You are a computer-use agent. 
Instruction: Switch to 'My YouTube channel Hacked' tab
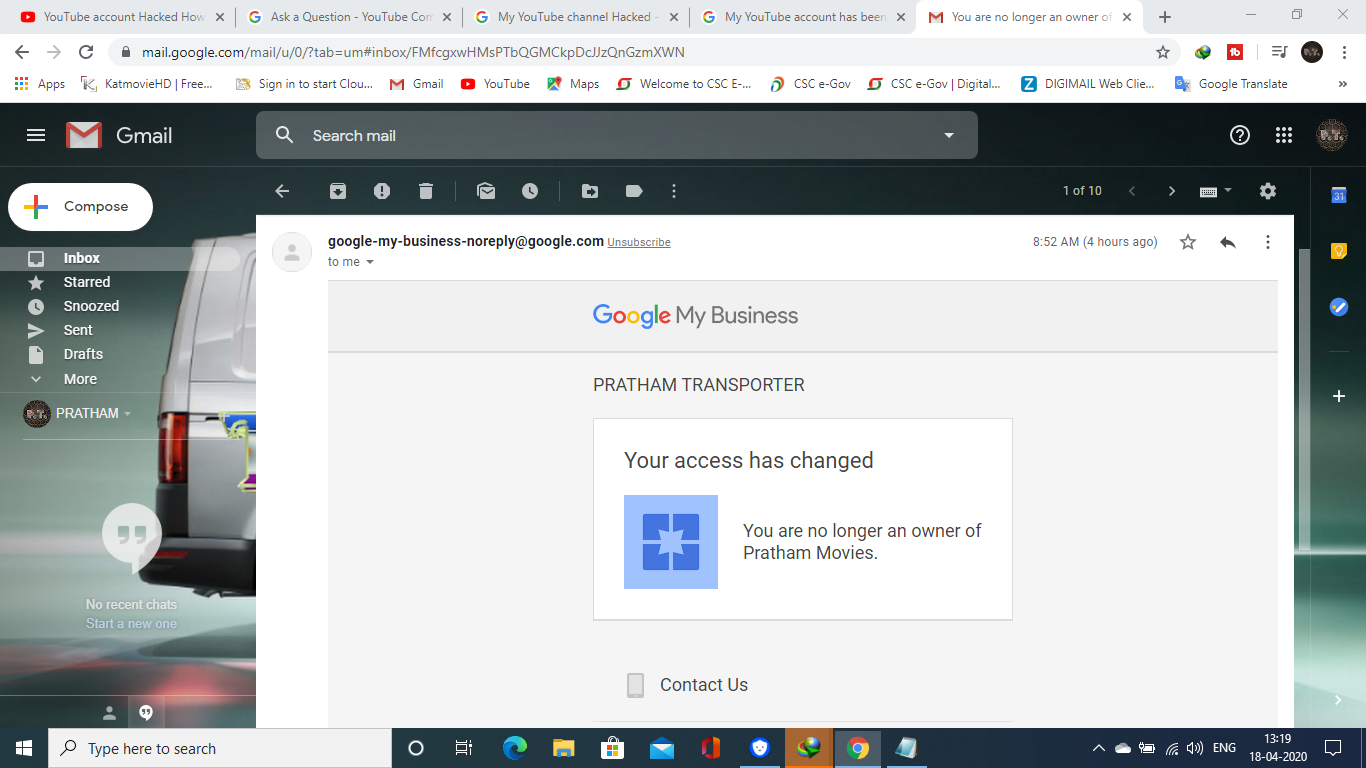575,17
